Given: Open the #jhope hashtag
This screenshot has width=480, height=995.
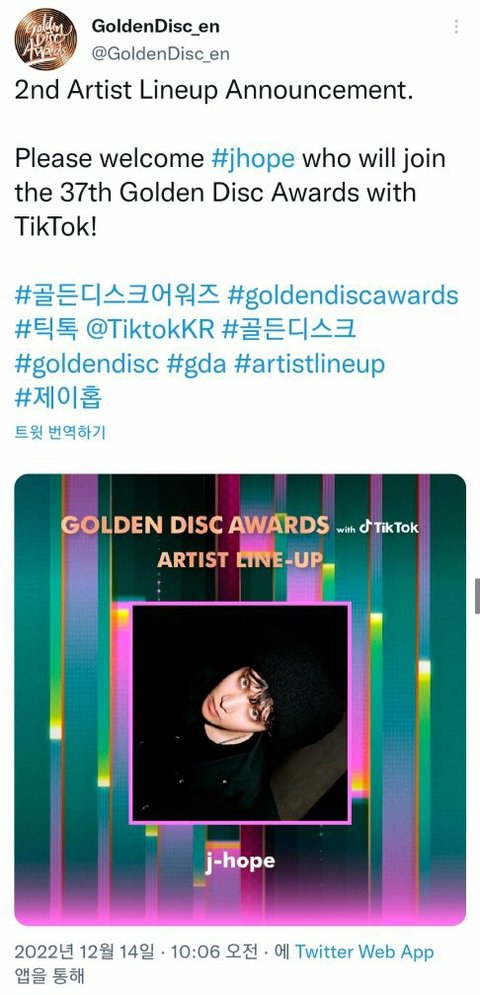Looking at the screenshot, I should pyautogui.click(x=253, y=159).
